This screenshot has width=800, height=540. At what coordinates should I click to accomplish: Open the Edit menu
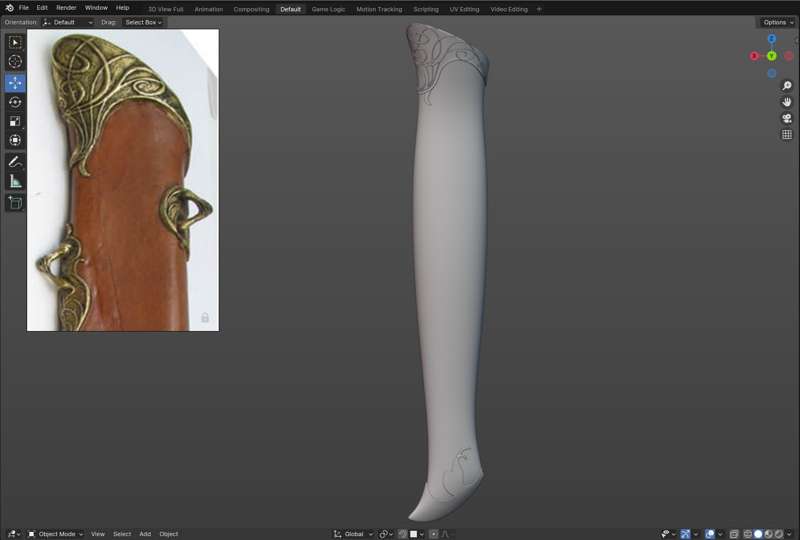(x=42, y=8)
